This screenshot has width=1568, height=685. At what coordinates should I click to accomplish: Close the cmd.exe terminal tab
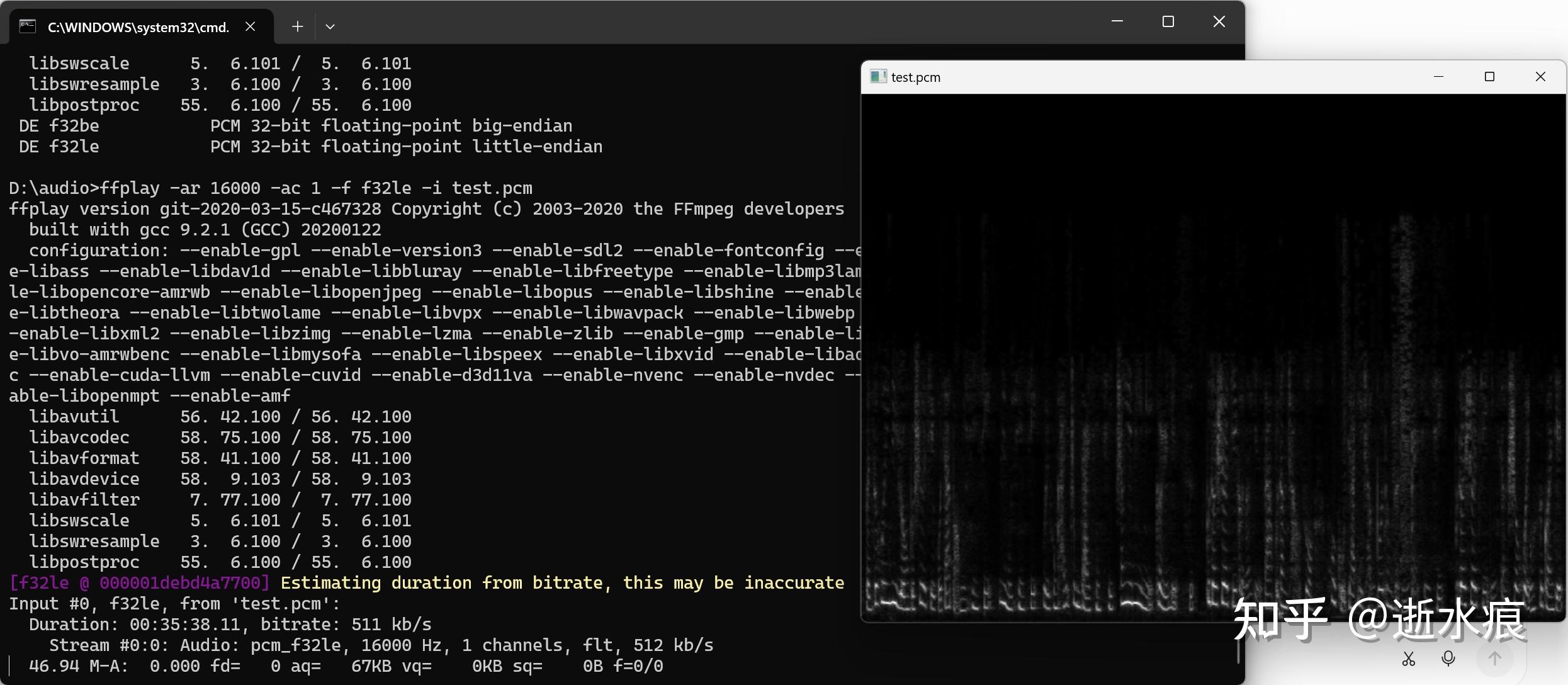(x=251, y=26)
